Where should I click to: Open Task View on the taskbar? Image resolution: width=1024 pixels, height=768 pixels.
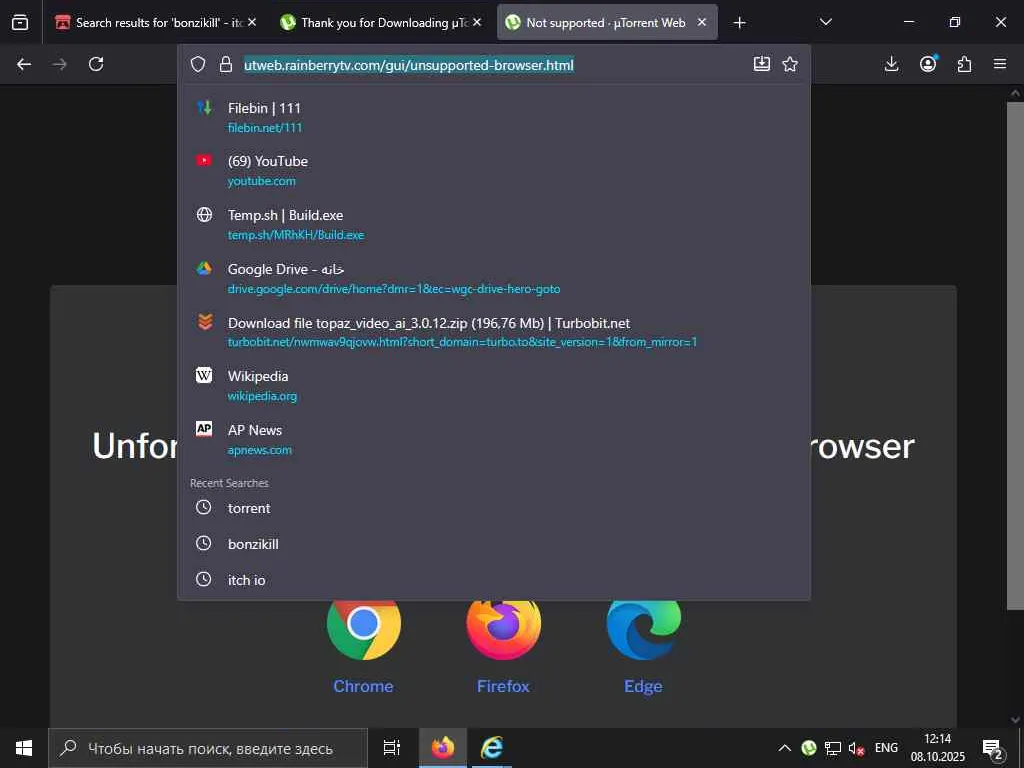(x=392, y=748)
